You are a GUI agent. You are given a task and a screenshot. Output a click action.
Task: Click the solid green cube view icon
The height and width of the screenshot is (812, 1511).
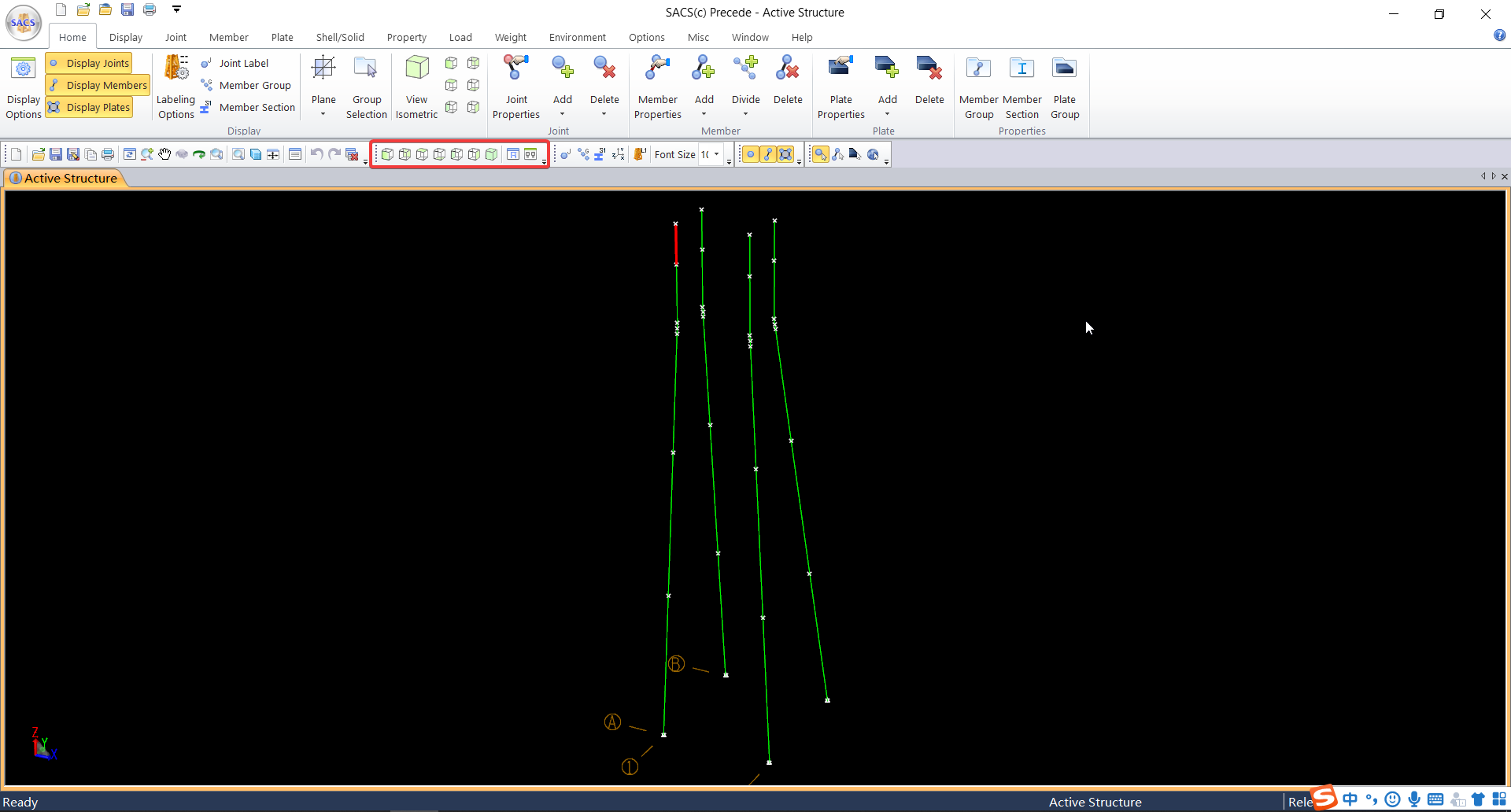(x=491, y=154)
